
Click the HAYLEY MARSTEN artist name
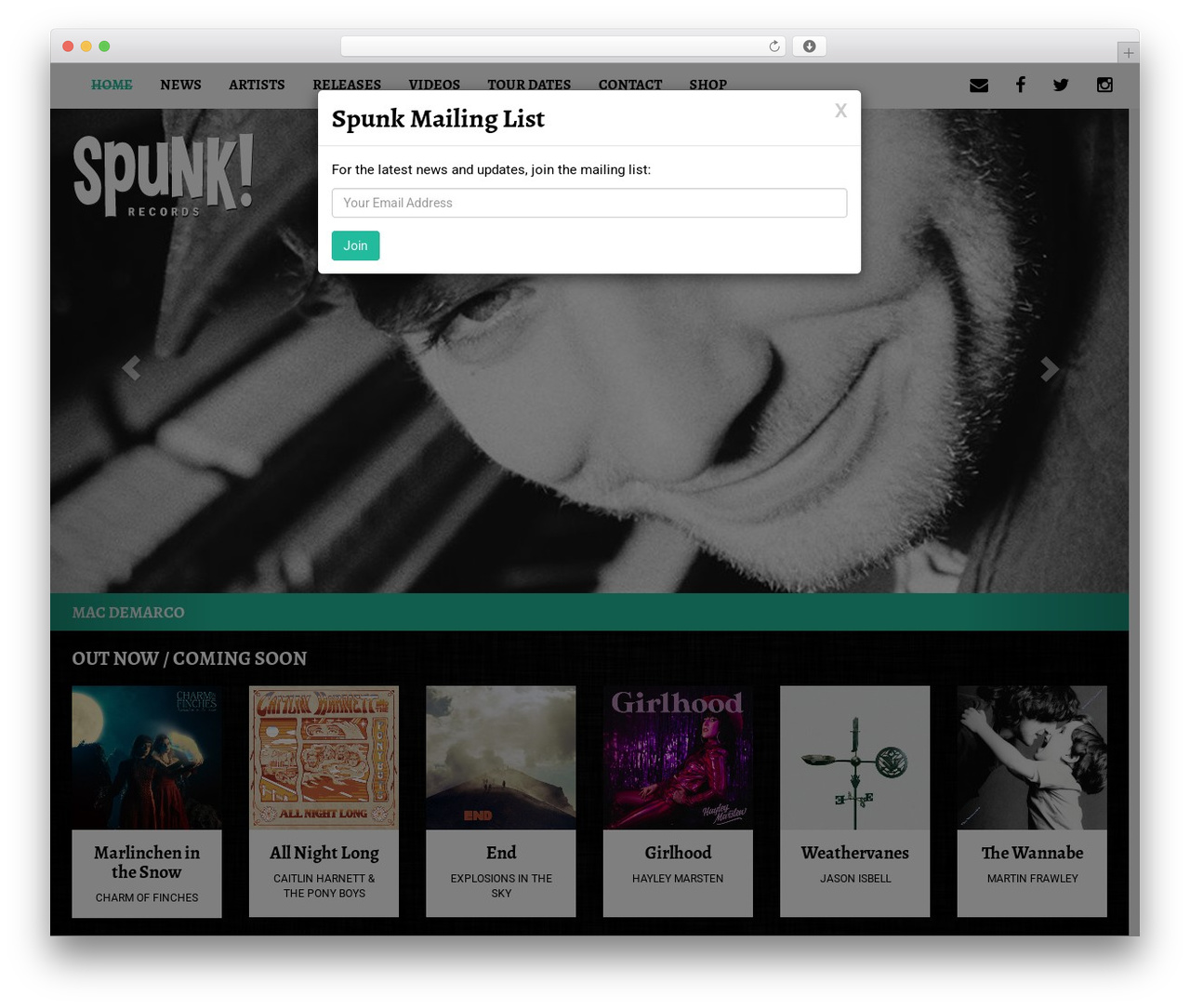pos(678,878)
